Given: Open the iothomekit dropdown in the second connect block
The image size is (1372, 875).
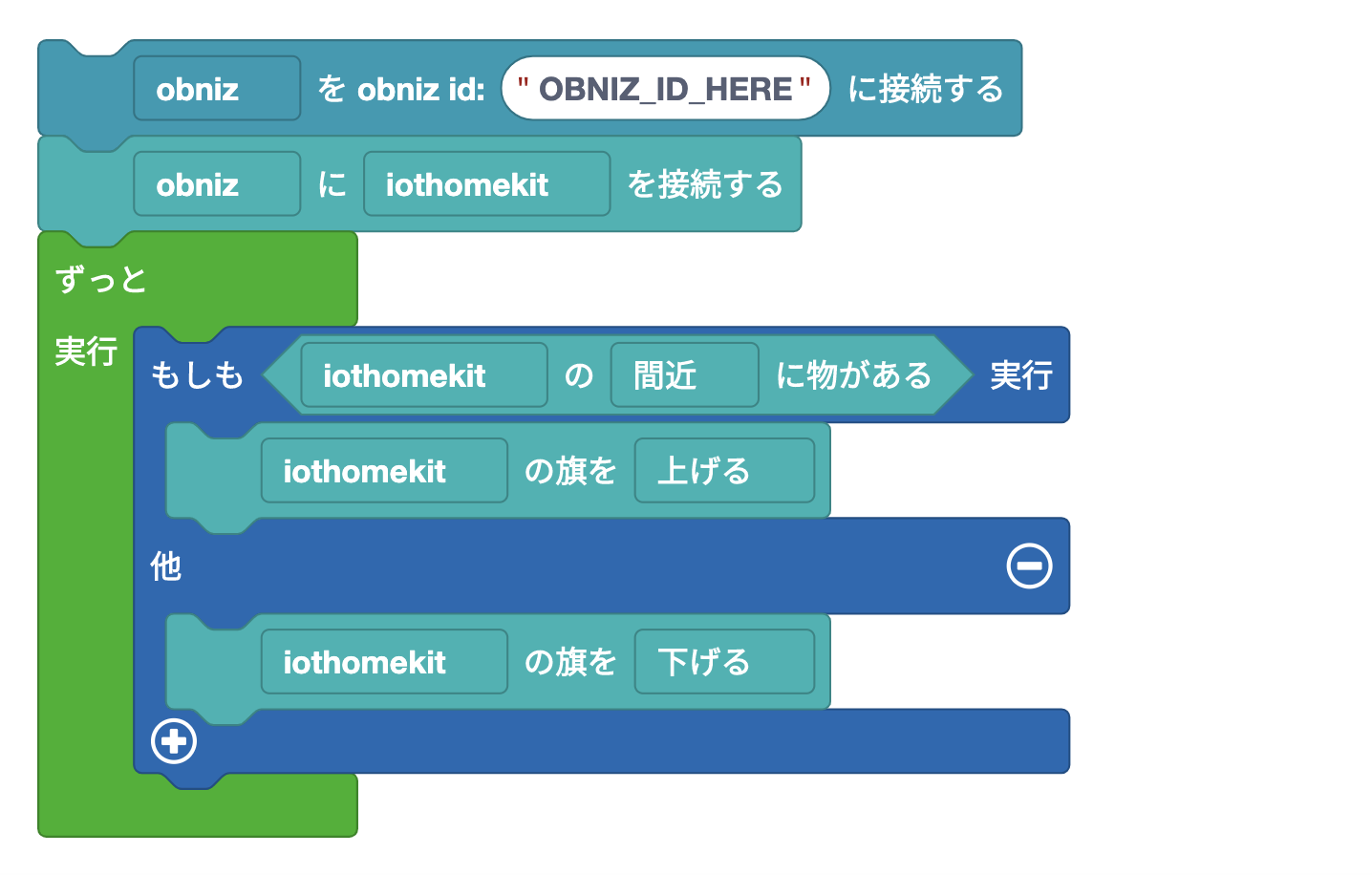Looking at the screenshot, I should click(x=486, y=183).
